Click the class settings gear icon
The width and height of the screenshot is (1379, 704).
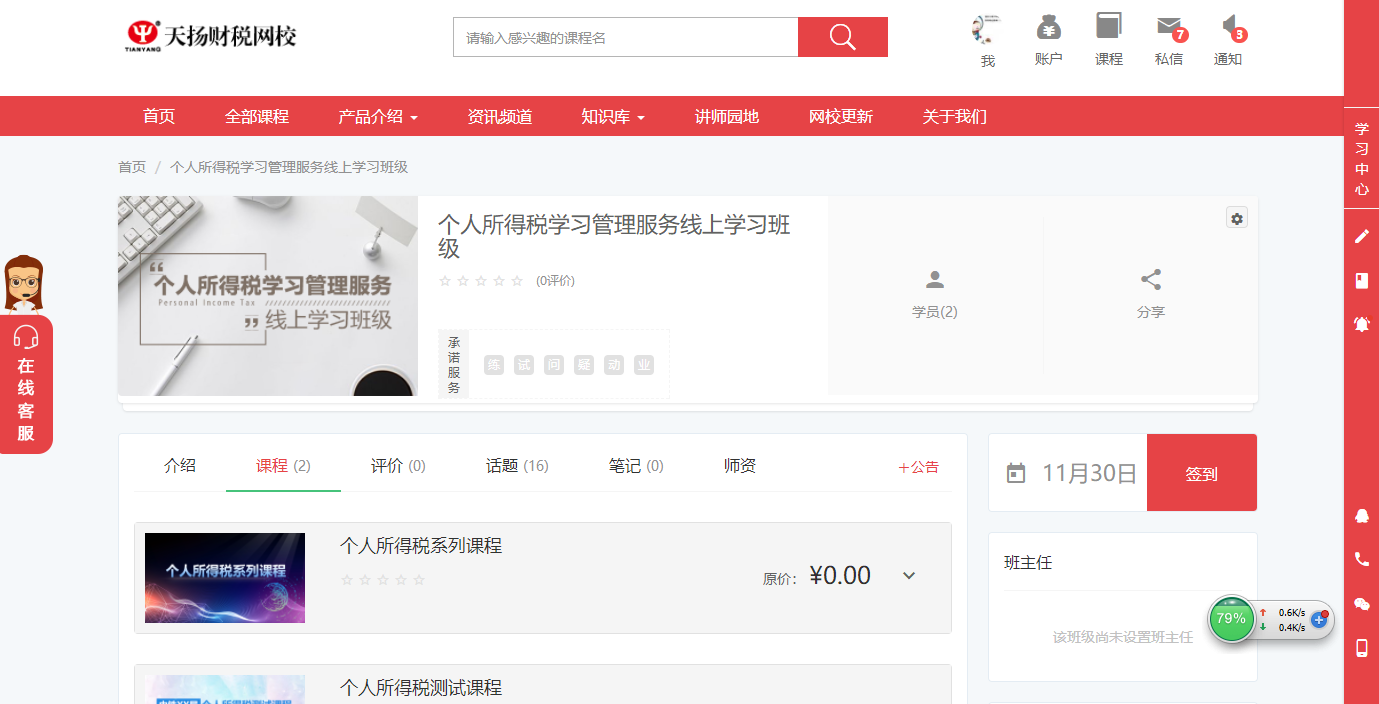[x=1237, y=218]
